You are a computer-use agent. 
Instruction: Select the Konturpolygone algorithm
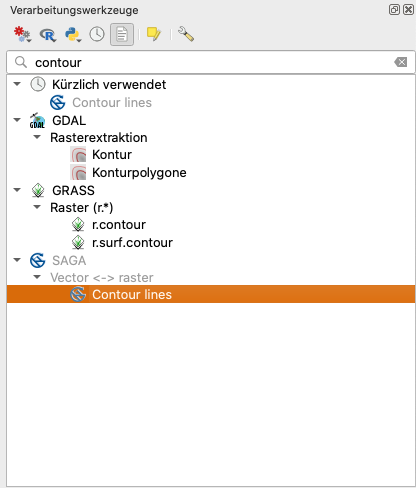point(139,173)
